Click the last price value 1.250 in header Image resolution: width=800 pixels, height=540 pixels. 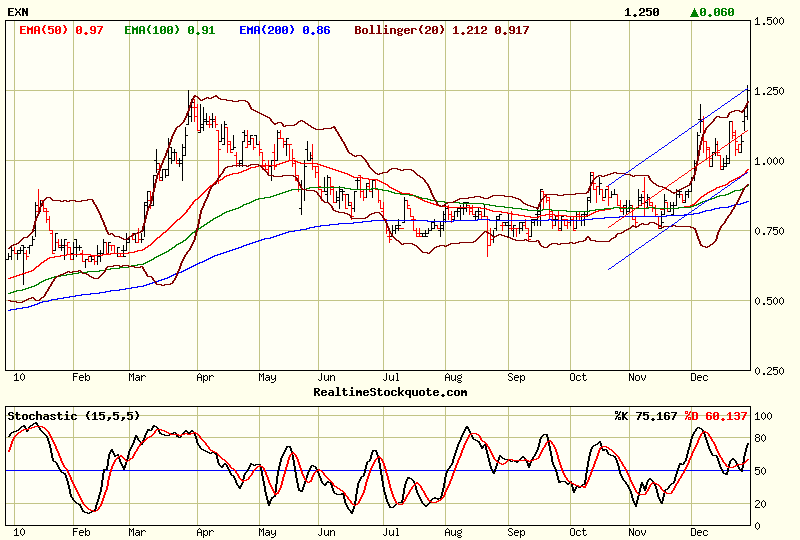(641, 12)
